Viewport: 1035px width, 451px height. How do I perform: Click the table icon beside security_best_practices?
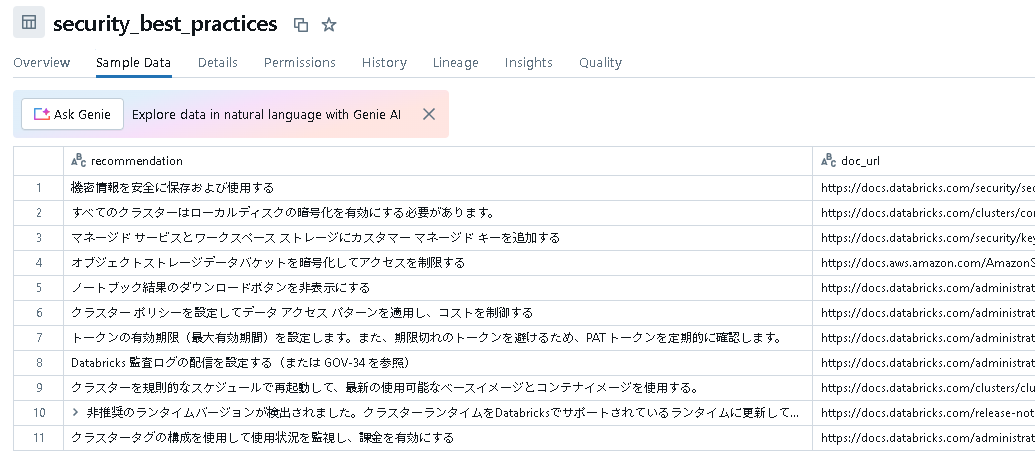(29, 22)
